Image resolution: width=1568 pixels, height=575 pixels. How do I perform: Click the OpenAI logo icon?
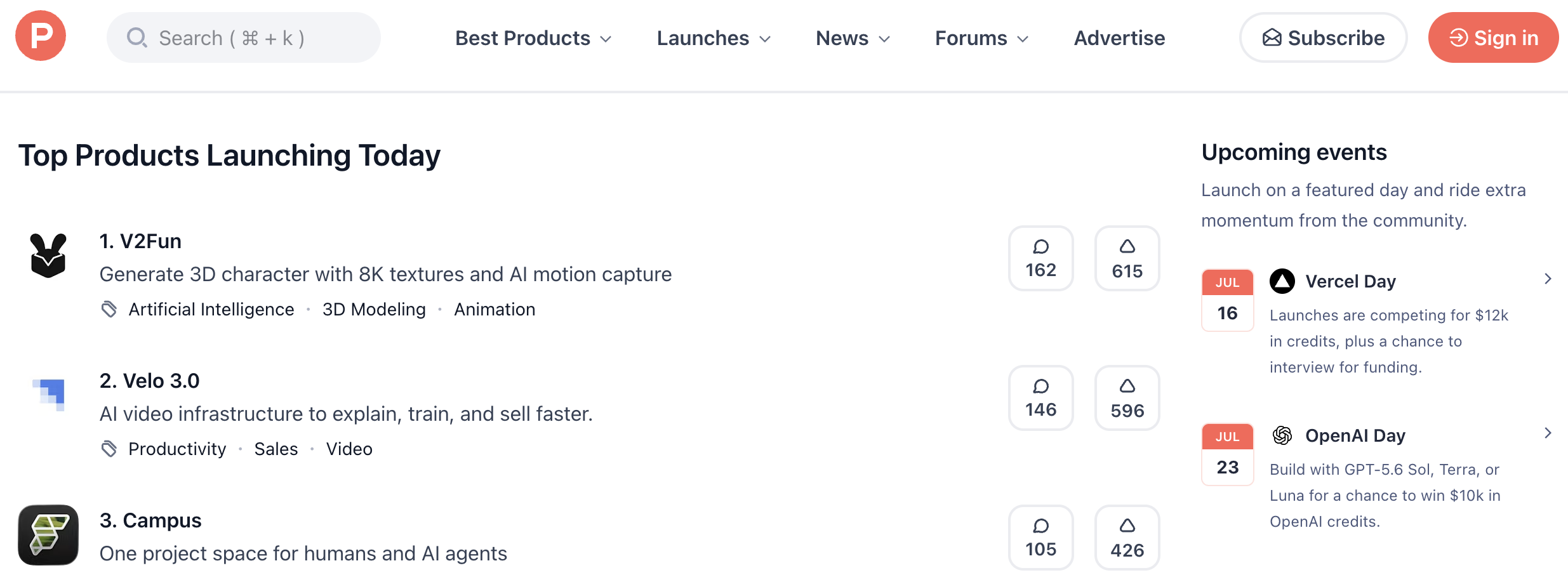coord(1282,435)
